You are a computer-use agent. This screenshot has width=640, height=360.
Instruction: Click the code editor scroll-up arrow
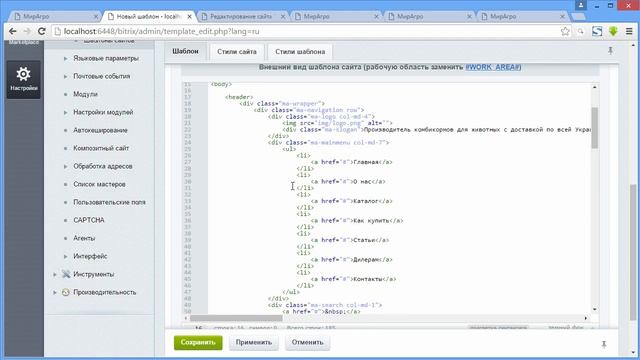pos(594,87)
